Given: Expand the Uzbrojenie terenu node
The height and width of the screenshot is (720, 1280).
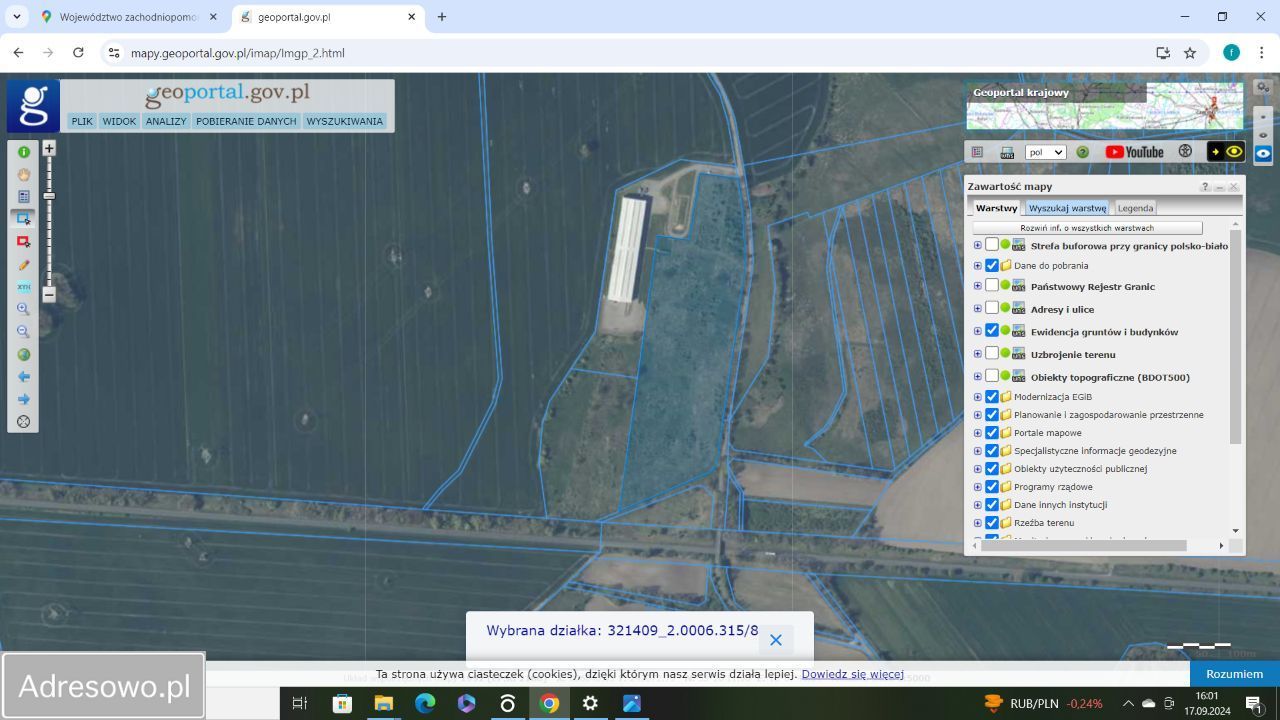Looking at the screenshot, I should pos(978,354).
